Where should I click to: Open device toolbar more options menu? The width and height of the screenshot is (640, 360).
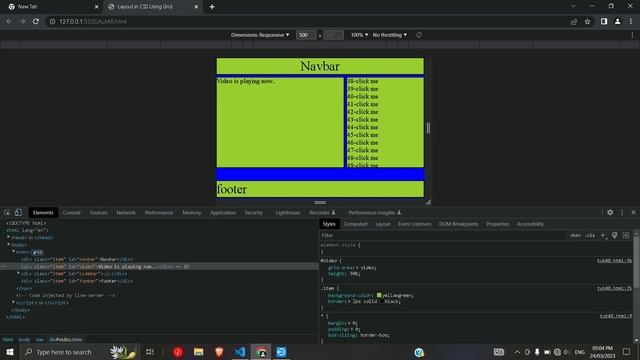(632, 35)
